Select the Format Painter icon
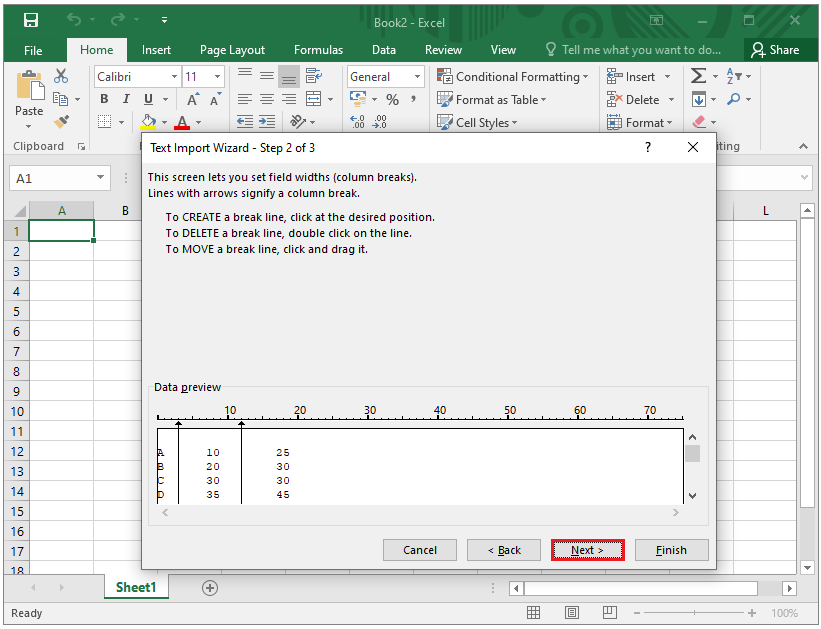Screen dimensions: 821x629 [x=60, y=122]
